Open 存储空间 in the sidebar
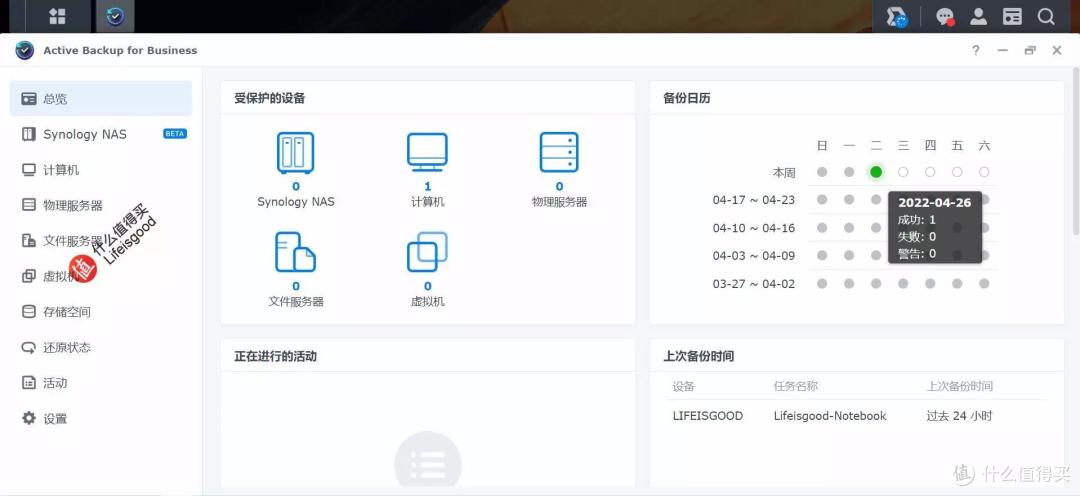Screen dimensions: 1080x496 click(x=101, y=312)
